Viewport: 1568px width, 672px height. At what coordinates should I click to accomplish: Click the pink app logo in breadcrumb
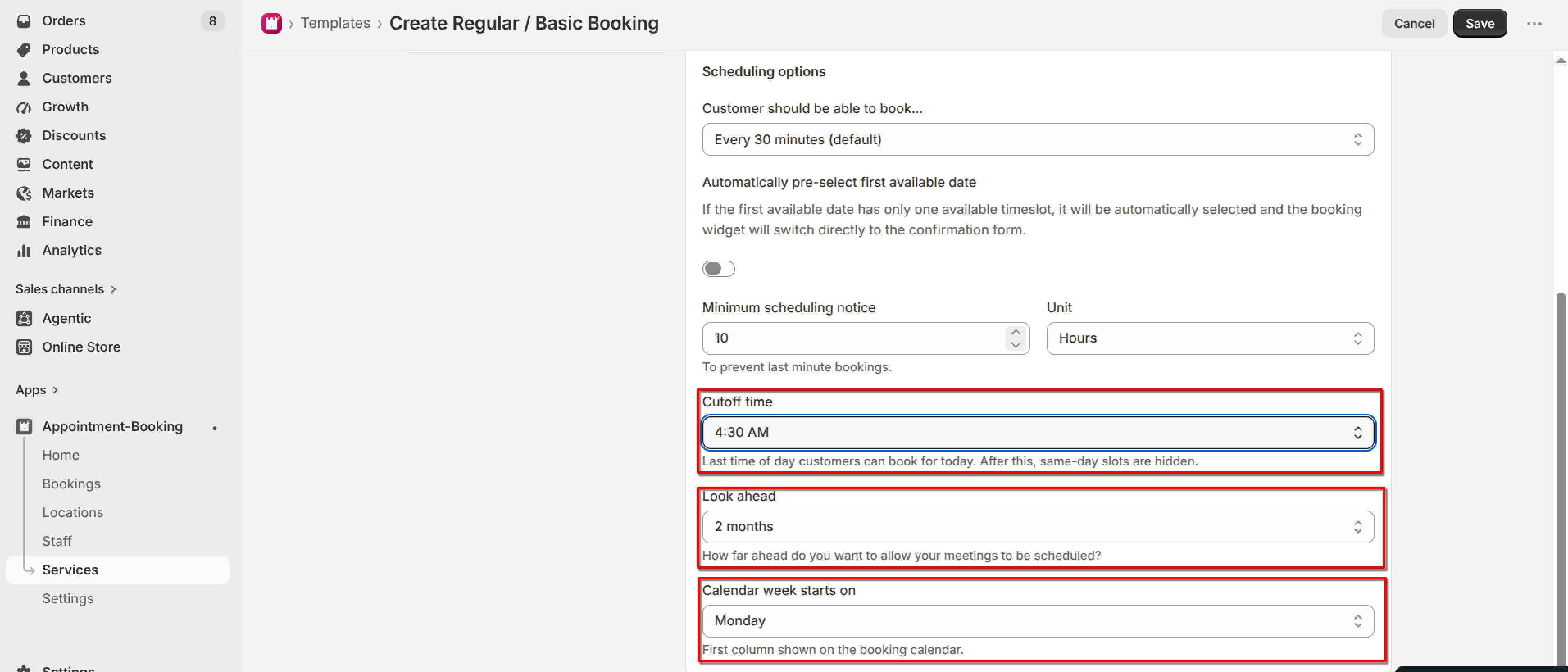pyautogui.click(x=271, y=23)
